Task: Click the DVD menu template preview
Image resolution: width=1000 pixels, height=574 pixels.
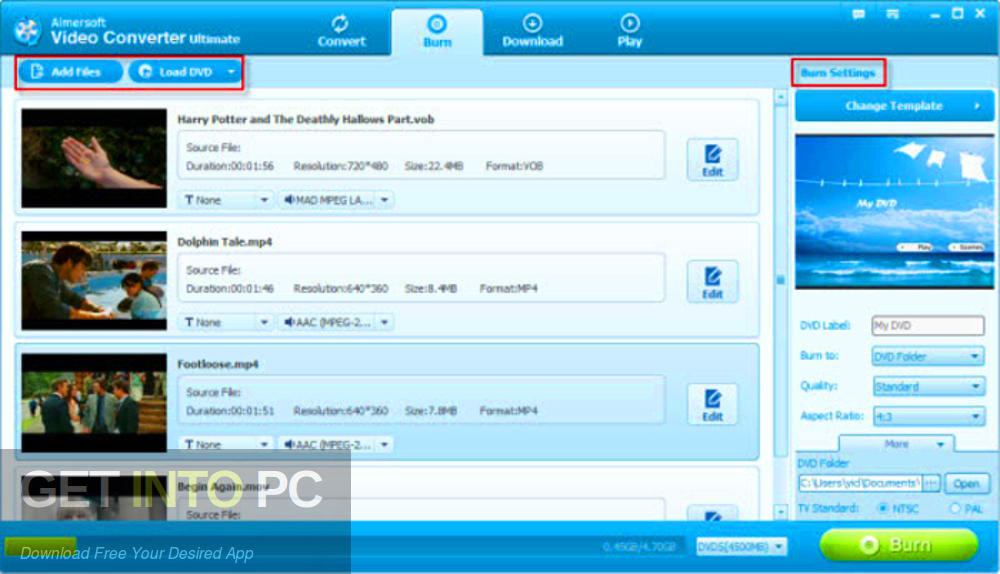Action: pos(894,212)
